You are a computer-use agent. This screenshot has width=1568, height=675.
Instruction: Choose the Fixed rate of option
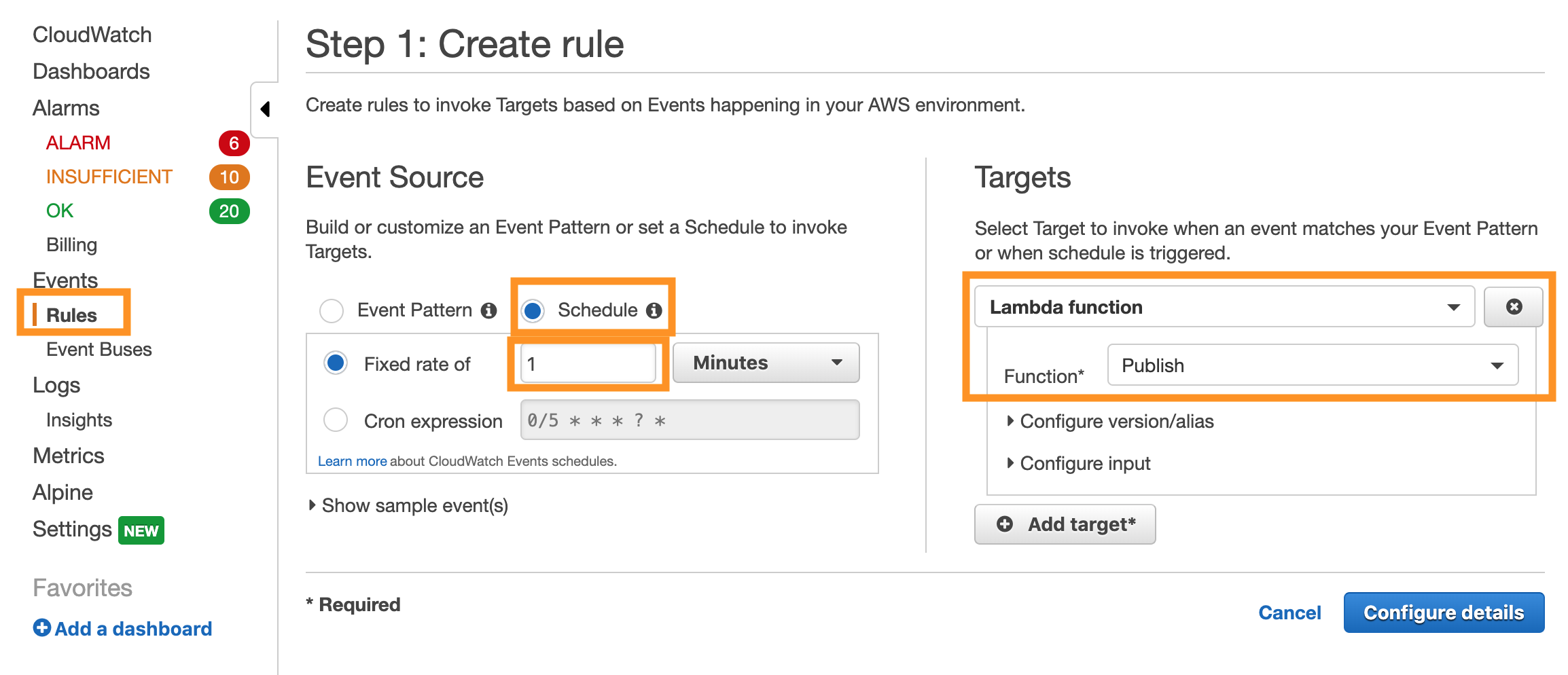(336, 363)
